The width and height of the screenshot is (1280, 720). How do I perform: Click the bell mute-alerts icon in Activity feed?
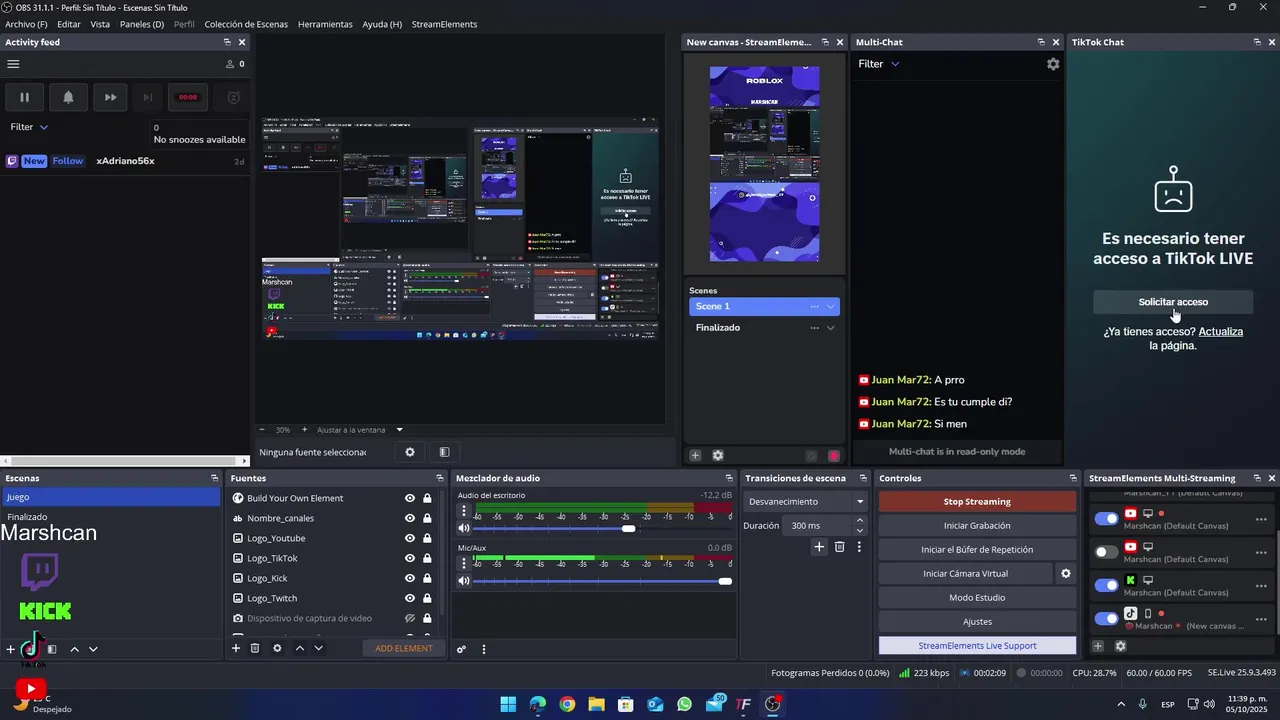point(68,97)
